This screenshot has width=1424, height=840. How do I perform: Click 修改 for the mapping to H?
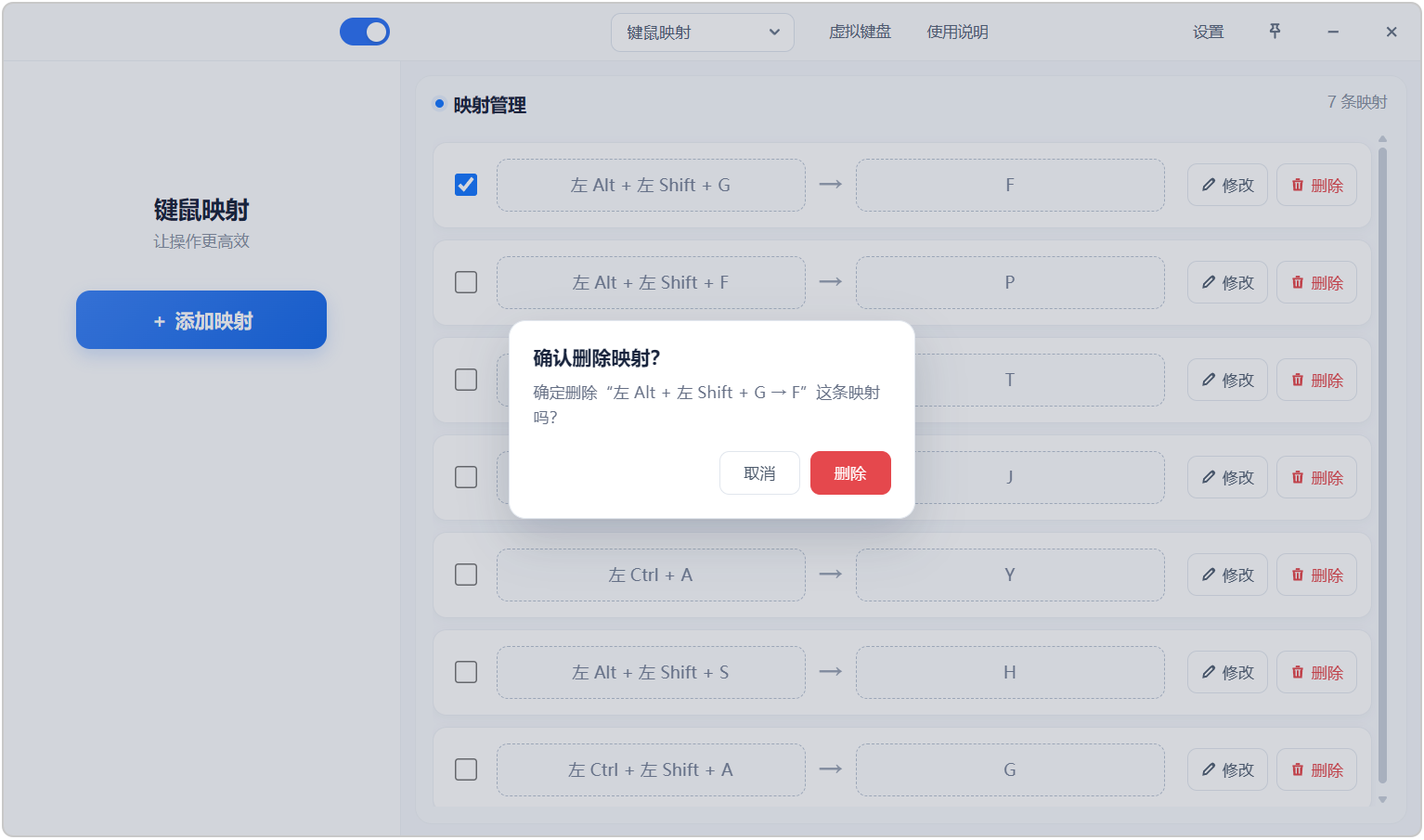1227,672
